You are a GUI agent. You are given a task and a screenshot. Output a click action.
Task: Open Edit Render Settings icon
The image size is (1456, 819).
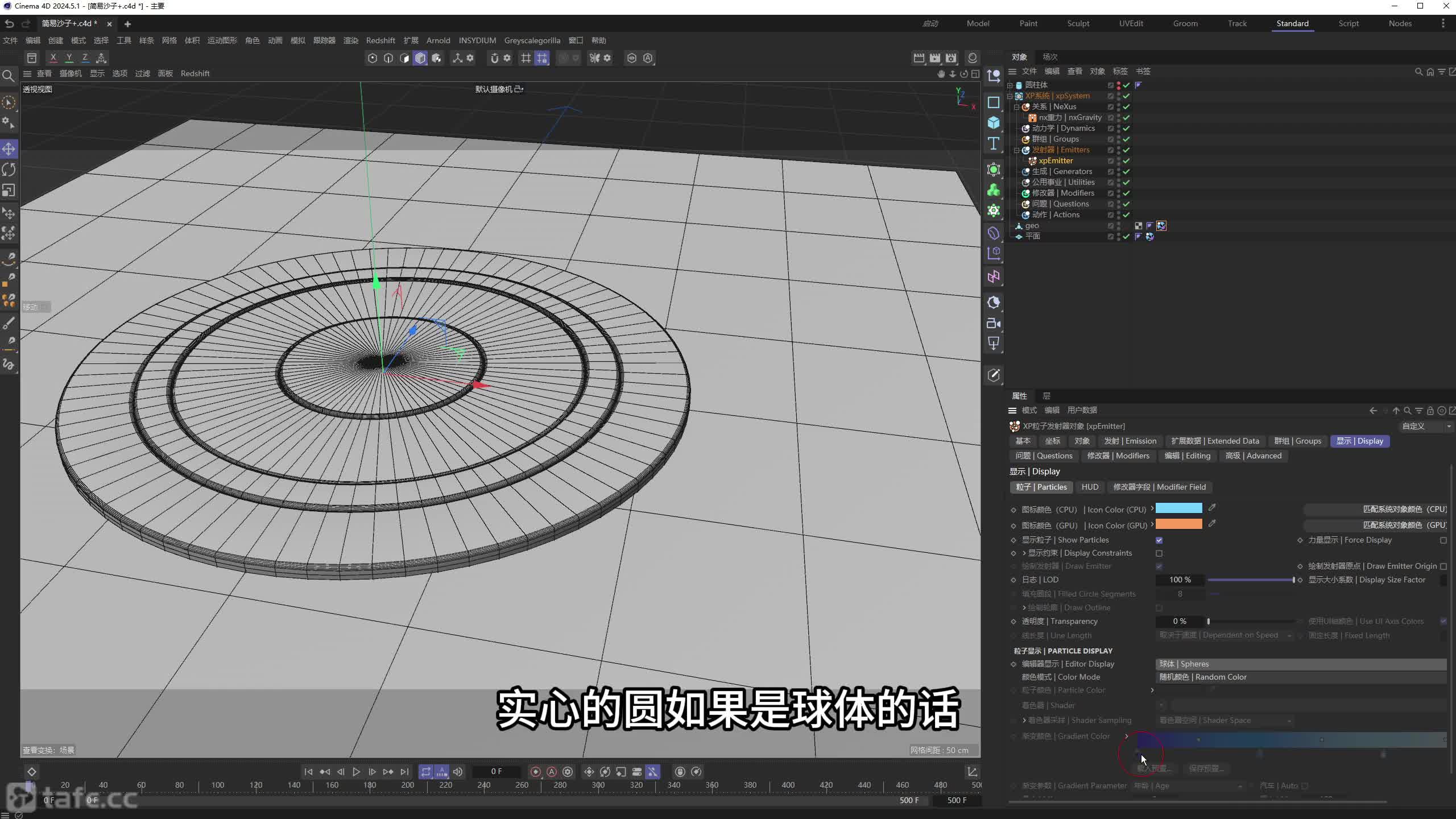pos(951,58)
